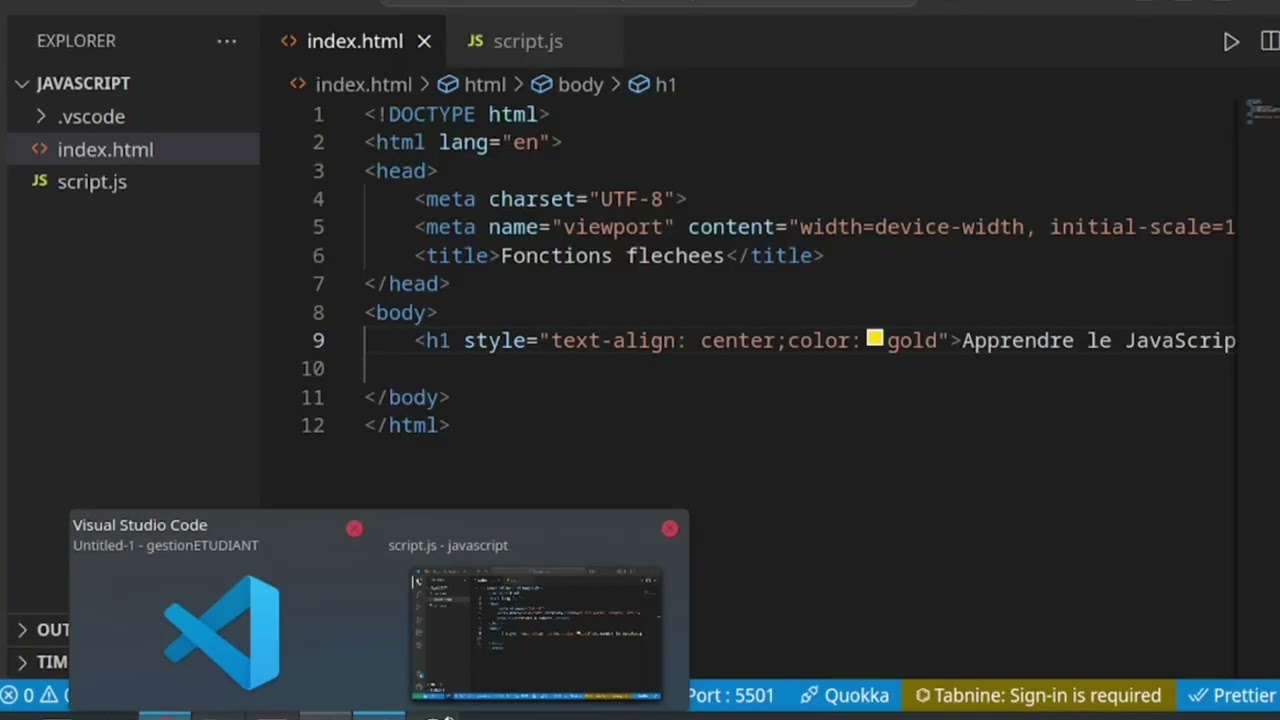This screenshot has width=1280, height=720.
Task: Click the Run play button in editor toolbar
Action: pos(1231,41)
